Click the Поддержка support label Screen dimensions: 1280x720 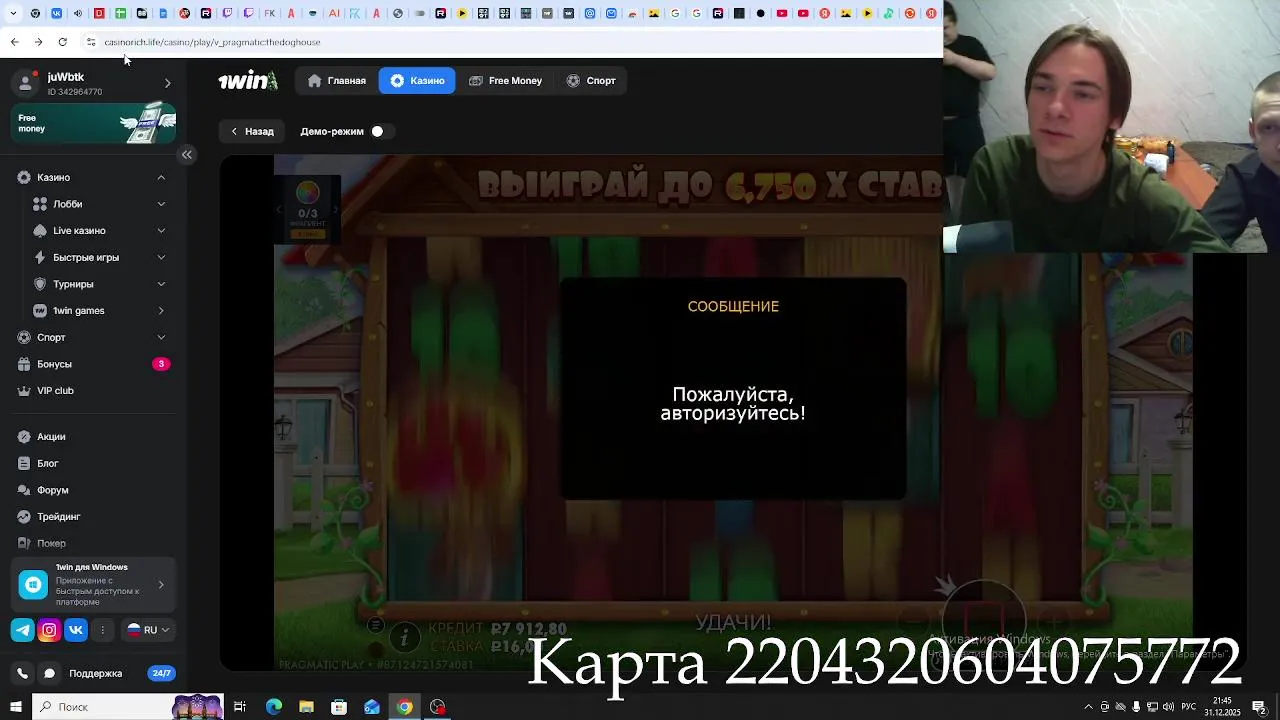pos(95,673)
